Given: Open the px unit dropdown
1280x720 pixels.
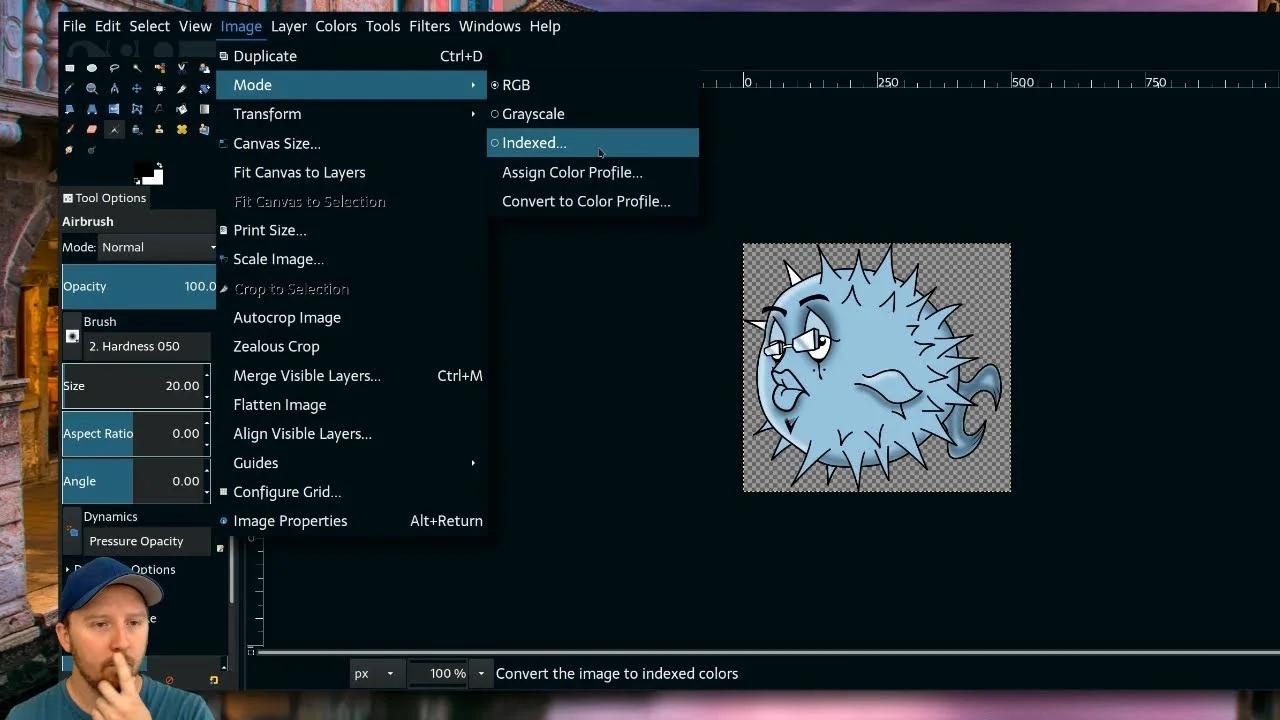Looking at the screenshot, I should point(375,673).
